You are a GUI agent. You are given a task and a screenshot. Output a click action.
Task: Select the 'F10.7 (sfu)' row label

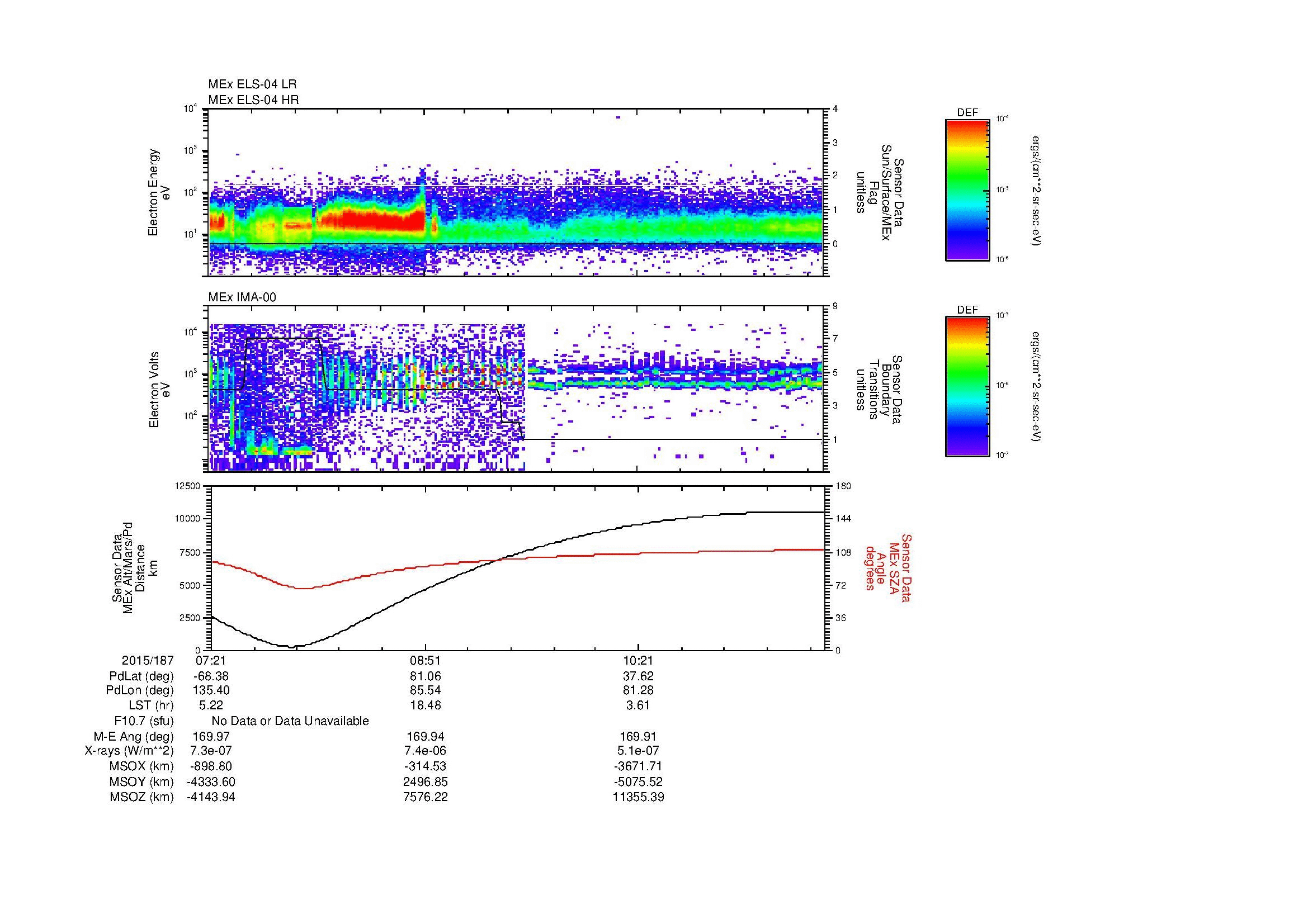[x=144, y=721]
